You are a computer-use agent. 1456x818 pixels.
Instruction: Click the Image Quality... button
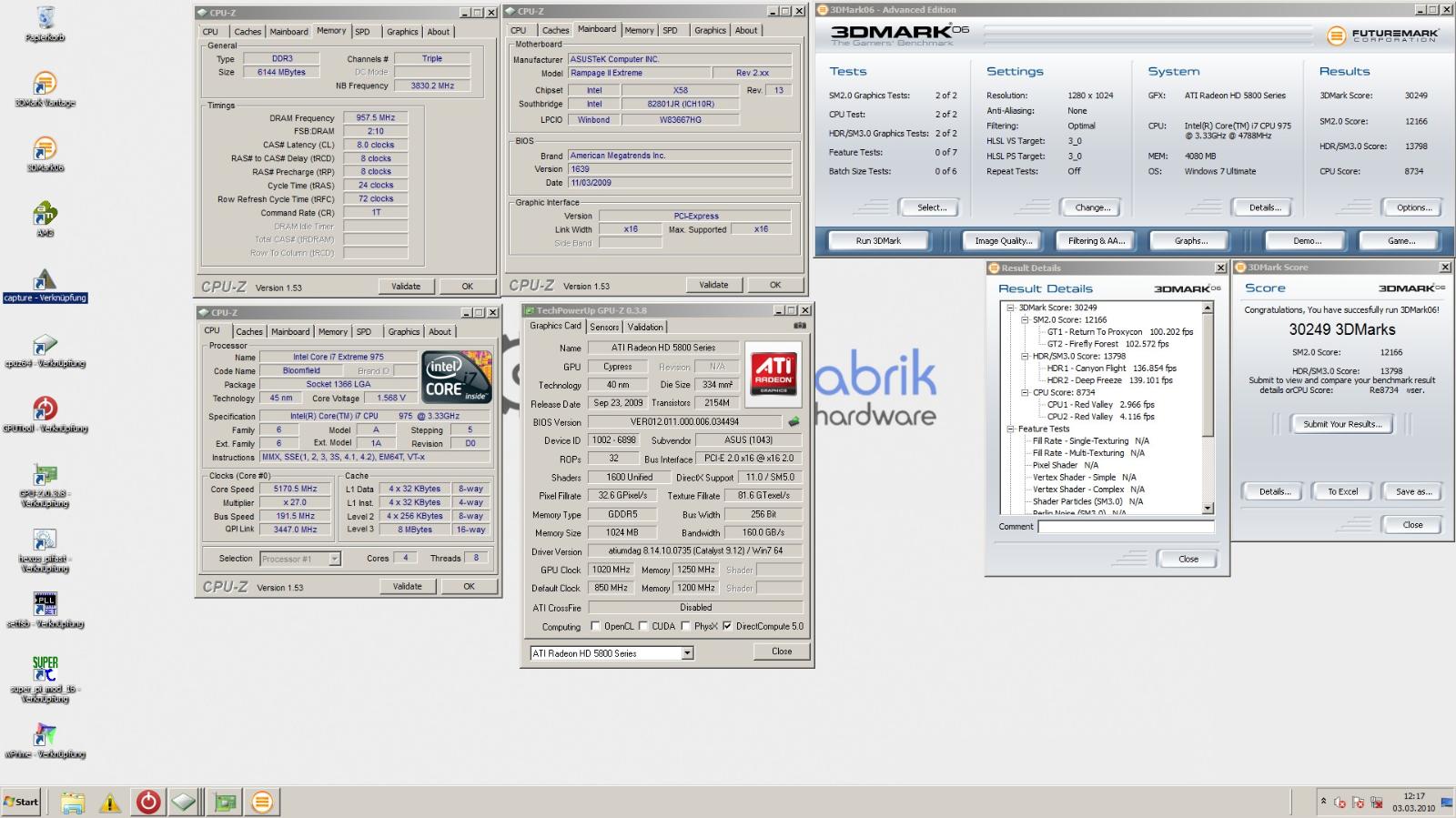tap(1003, 240)
